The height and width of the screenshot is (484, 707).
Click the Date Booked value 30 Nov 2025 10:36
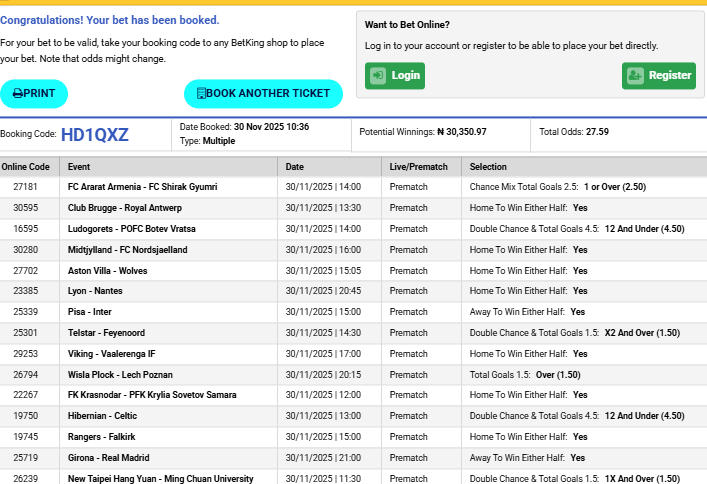pyautogui.click(x=271, y=127)
